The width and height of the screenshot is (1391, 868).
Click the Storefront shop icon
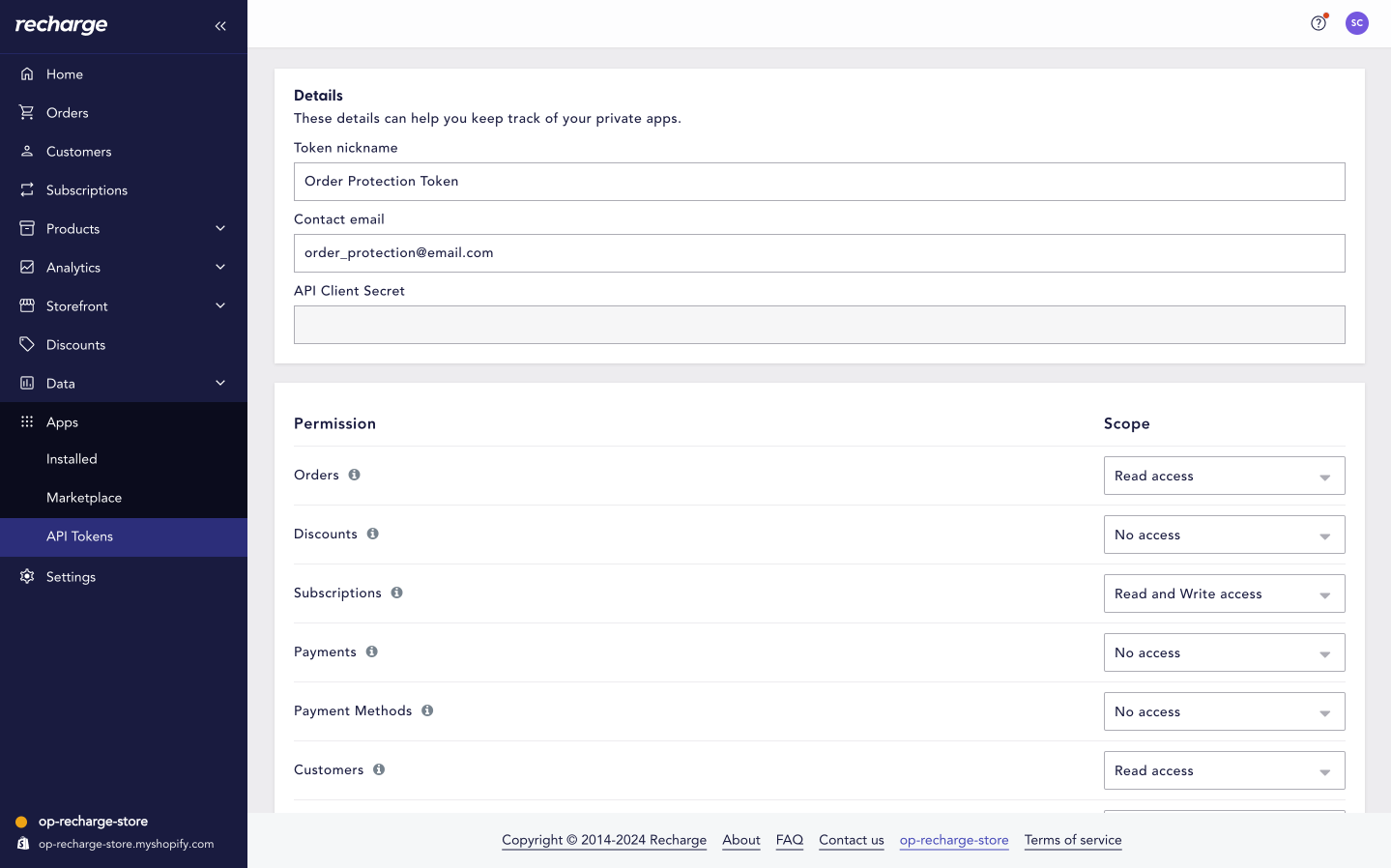click(27, 305)
